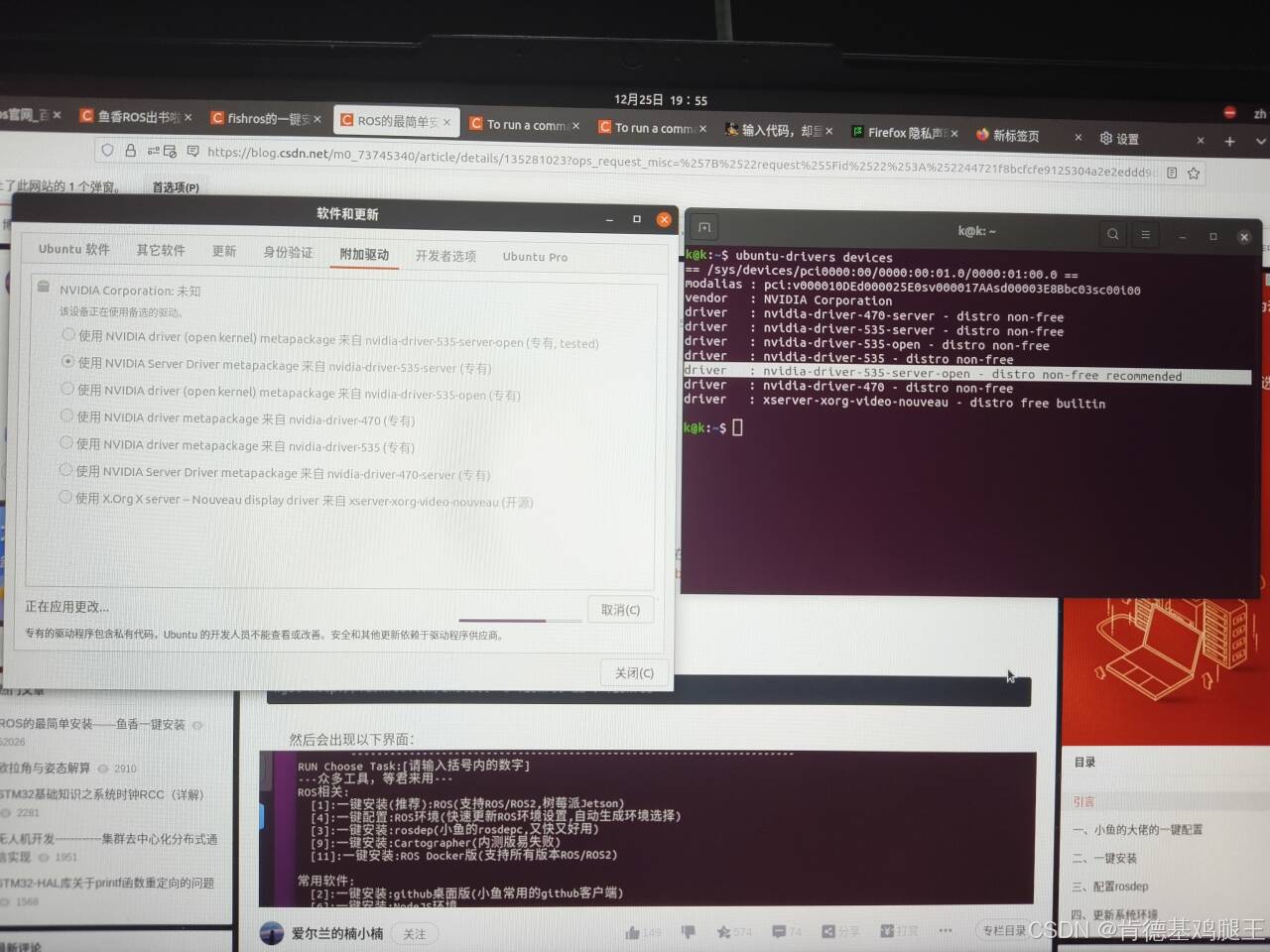Image resolution: width=1270 pixels, height=952 pixels.
Task: Click the 关注 follow button
Action: 415,934
